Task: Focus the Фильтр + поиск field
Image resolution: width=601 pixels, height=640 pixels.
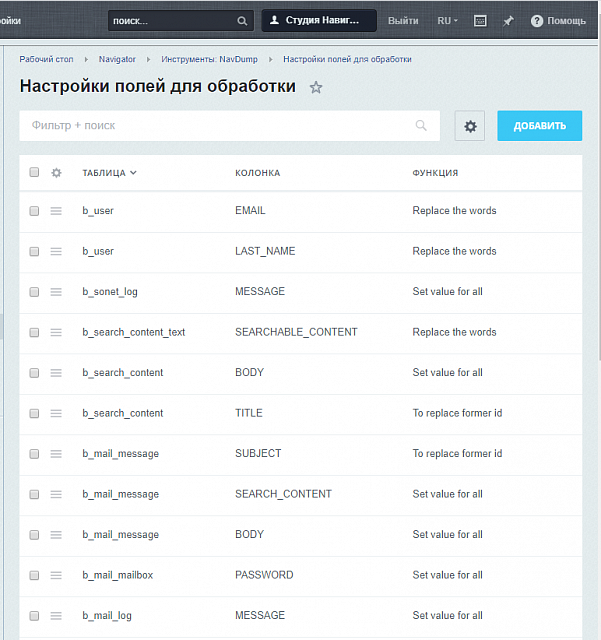Action: (229, 126)
